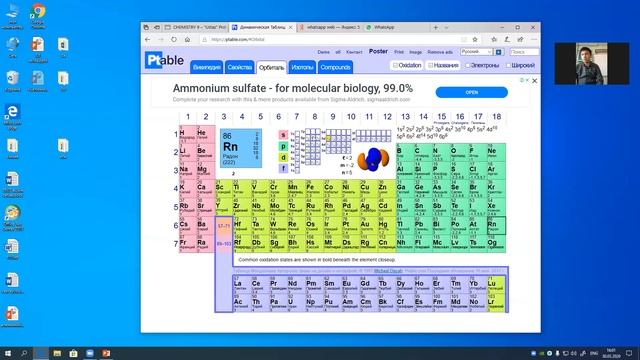Image resolution: width=640 pixels, height=360 pixels.
Task: Open the Русский language dropdown
Action: tap(476, 52)
